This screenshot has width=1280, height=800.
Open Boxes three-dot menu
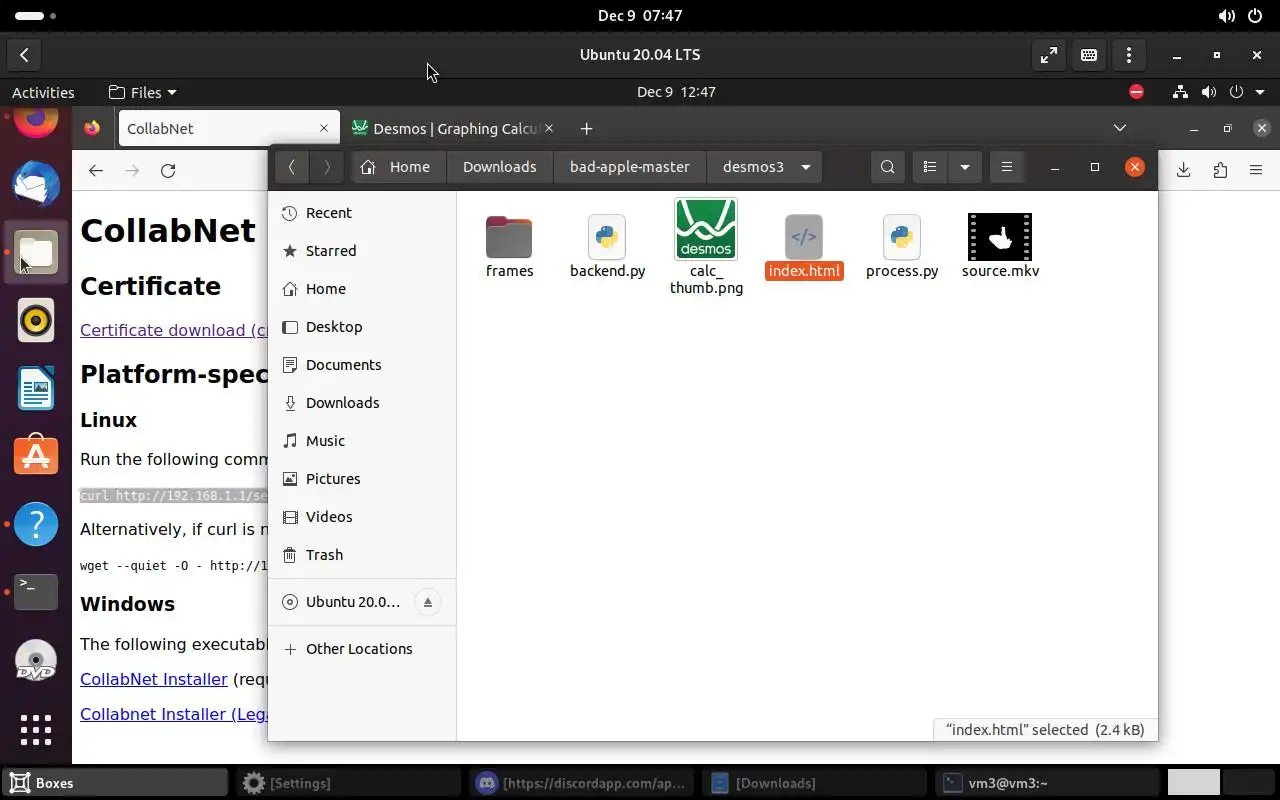[x=1129, y=55]
